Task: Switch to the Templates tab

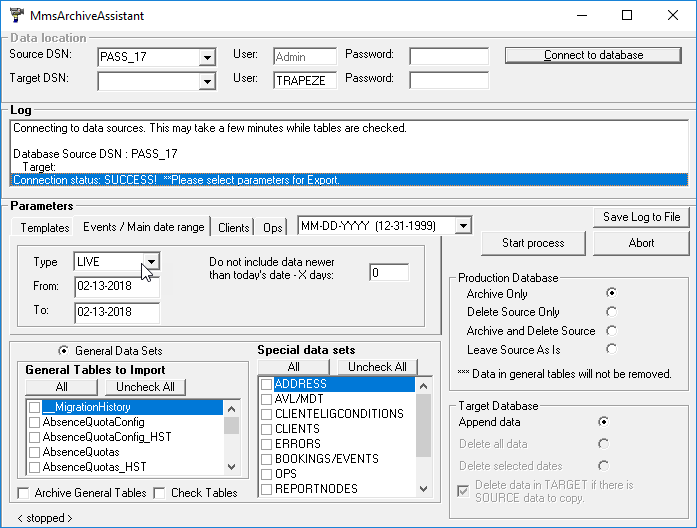Action: (x=45, y=228)
